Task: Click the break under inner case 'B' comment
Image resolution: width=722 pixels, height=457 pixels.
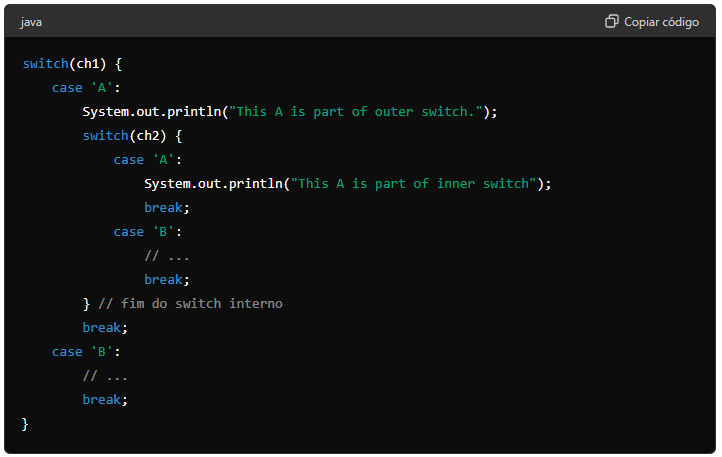Action: point(166,280)
